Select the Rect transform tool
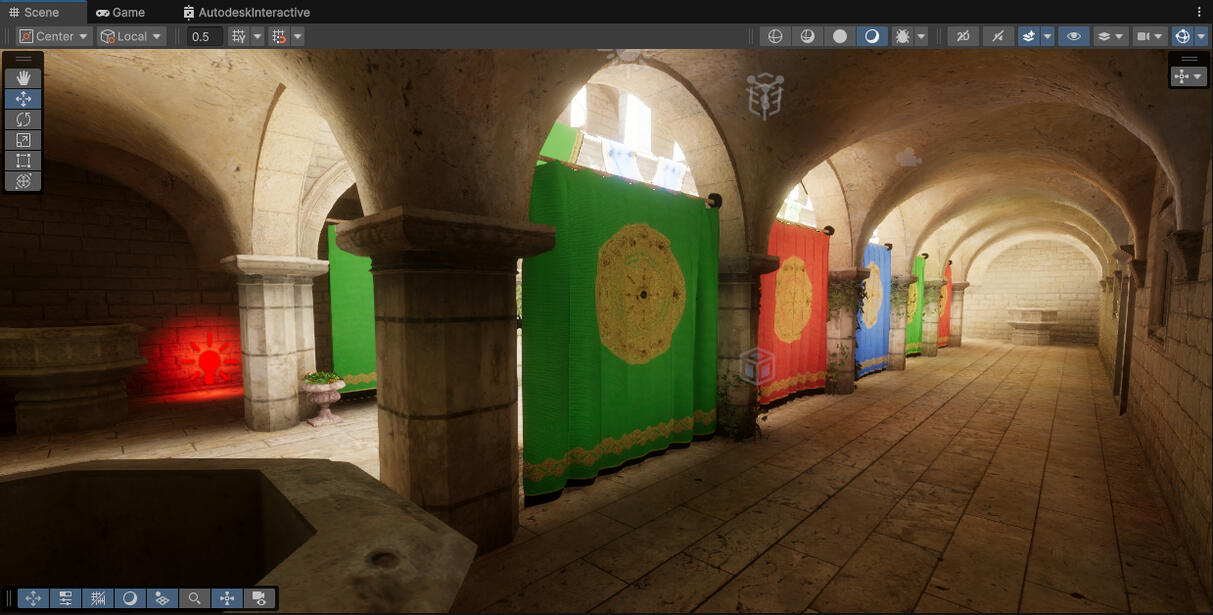Viewport: 1213px width, 615px height. [23, 160]
